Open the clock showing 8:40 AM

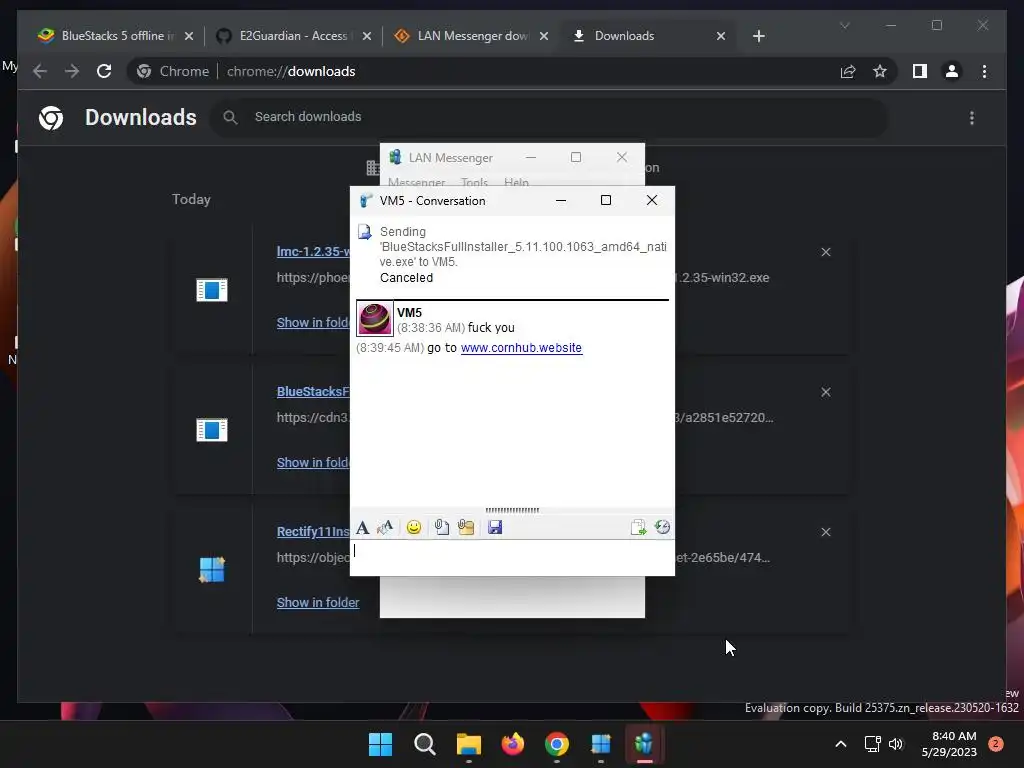pyautogui.click(x=949, y=744)
